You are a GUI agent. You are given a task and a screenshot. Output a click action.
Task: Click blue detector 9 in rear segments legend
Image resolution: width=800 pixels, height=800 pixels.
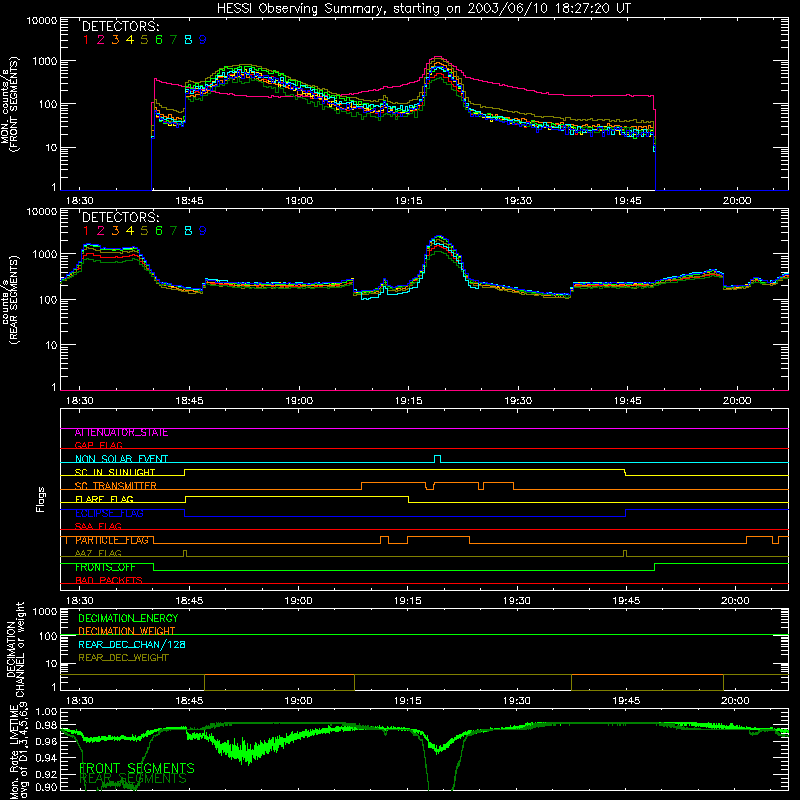click(x=203, y=231)
